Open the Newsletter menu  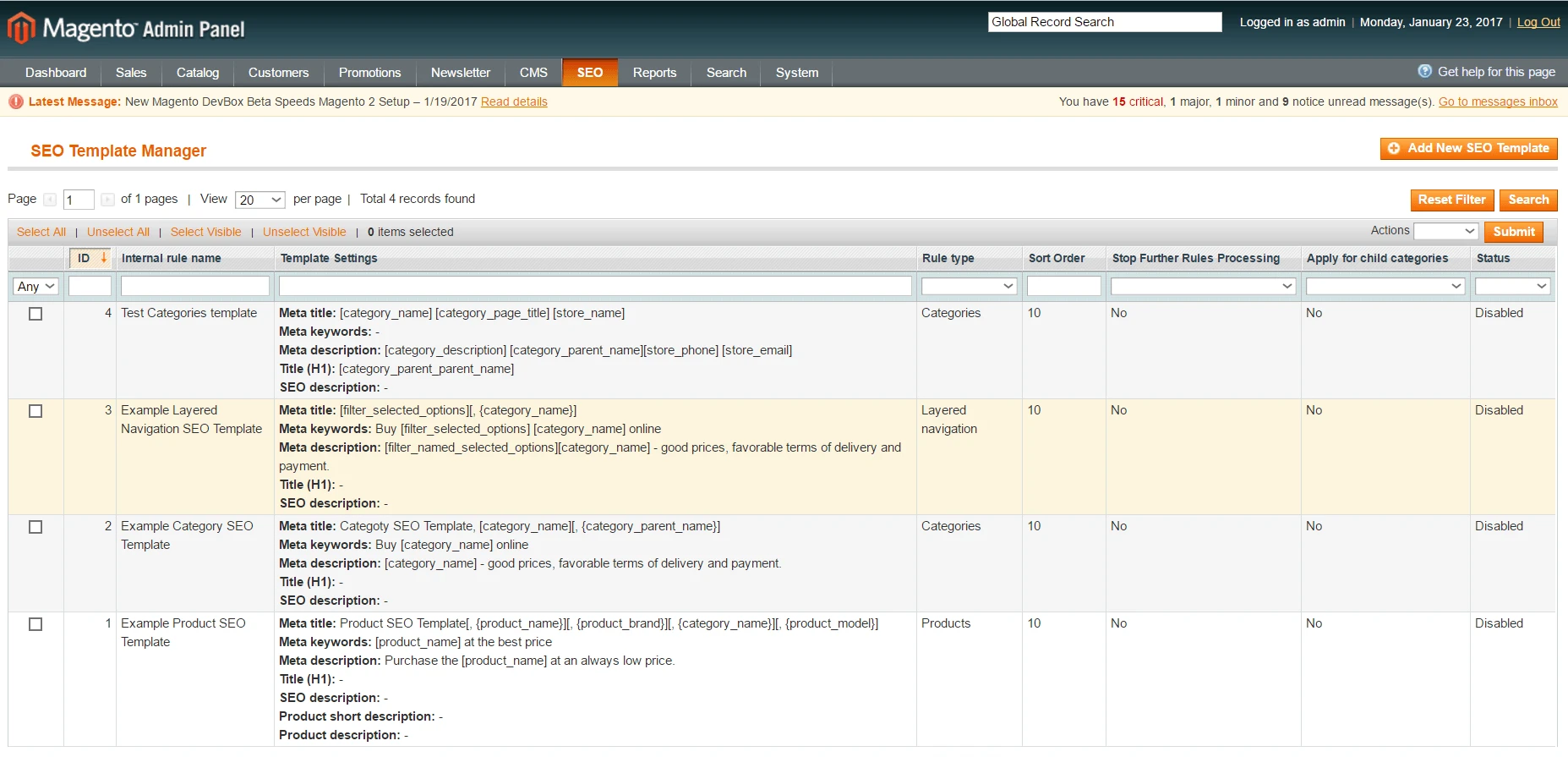click(x=461, y=73)
